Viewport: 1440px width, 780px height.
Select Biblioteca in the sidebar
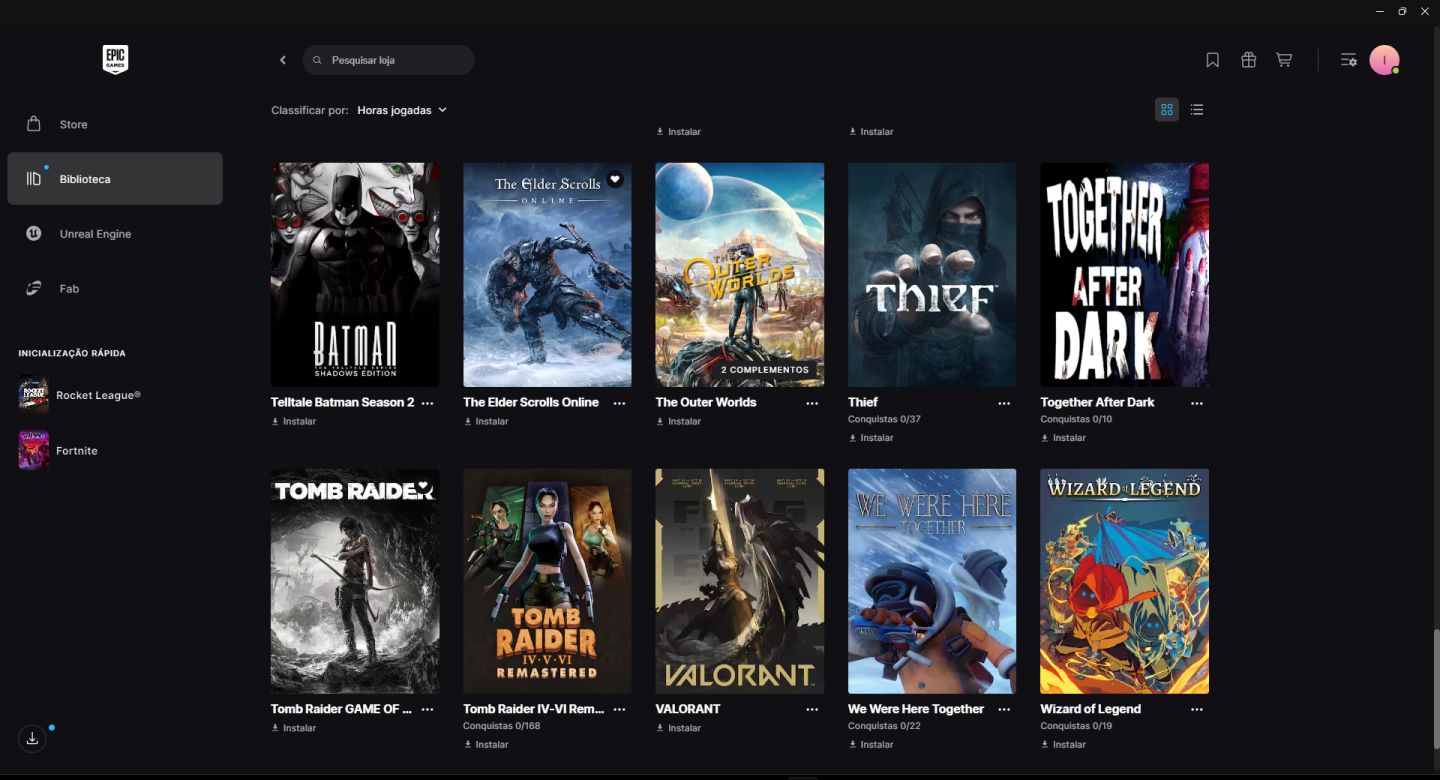pyautogui.click(x=115, y=179)
